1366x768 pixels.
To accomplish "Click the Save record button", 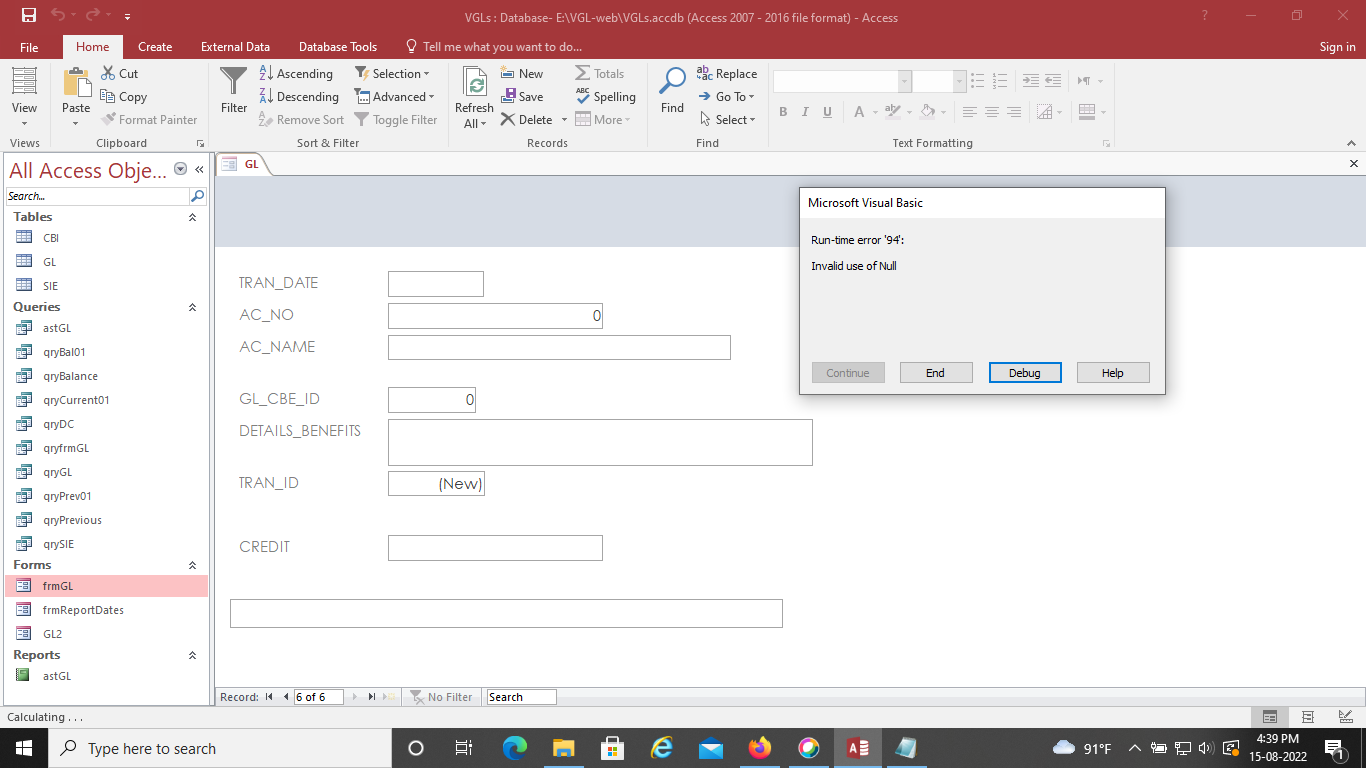I will point(522,96).
